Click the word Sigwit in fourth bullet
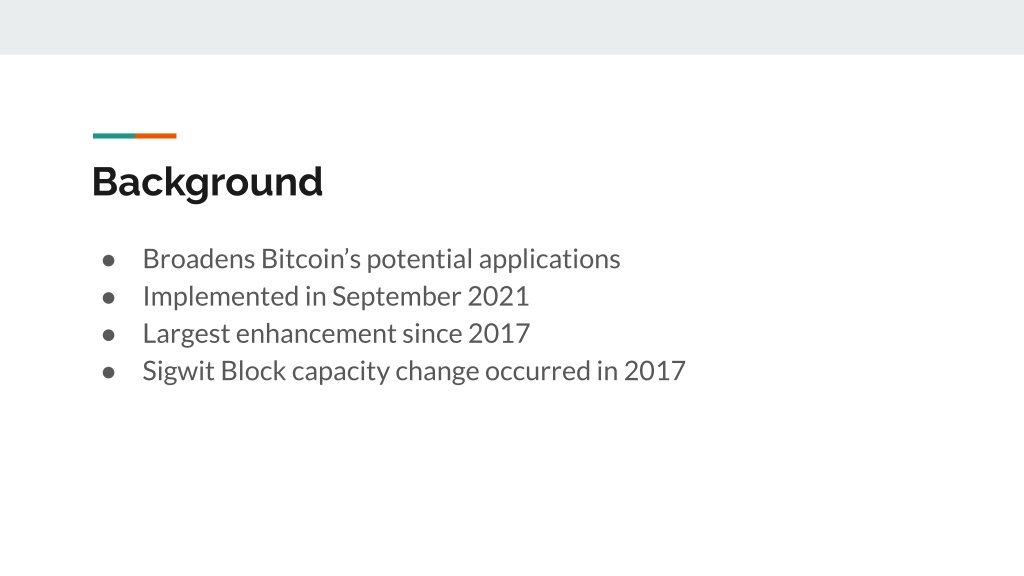The height and width of the screenshot is (576, 1024). (x=179, y=372)
